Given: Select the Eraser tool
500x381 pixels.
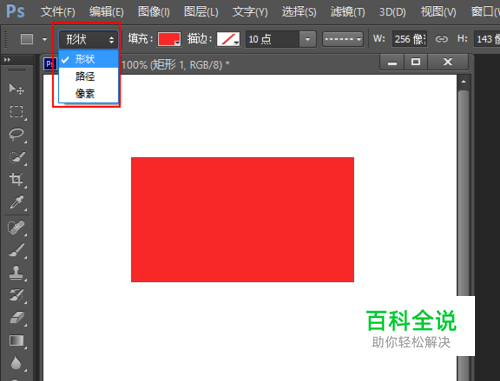Looking at the screenshot, I should (16, 318).
